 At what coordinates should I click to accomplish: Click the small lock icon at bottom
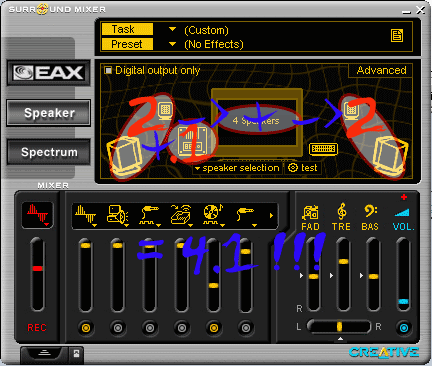[76, 354]
